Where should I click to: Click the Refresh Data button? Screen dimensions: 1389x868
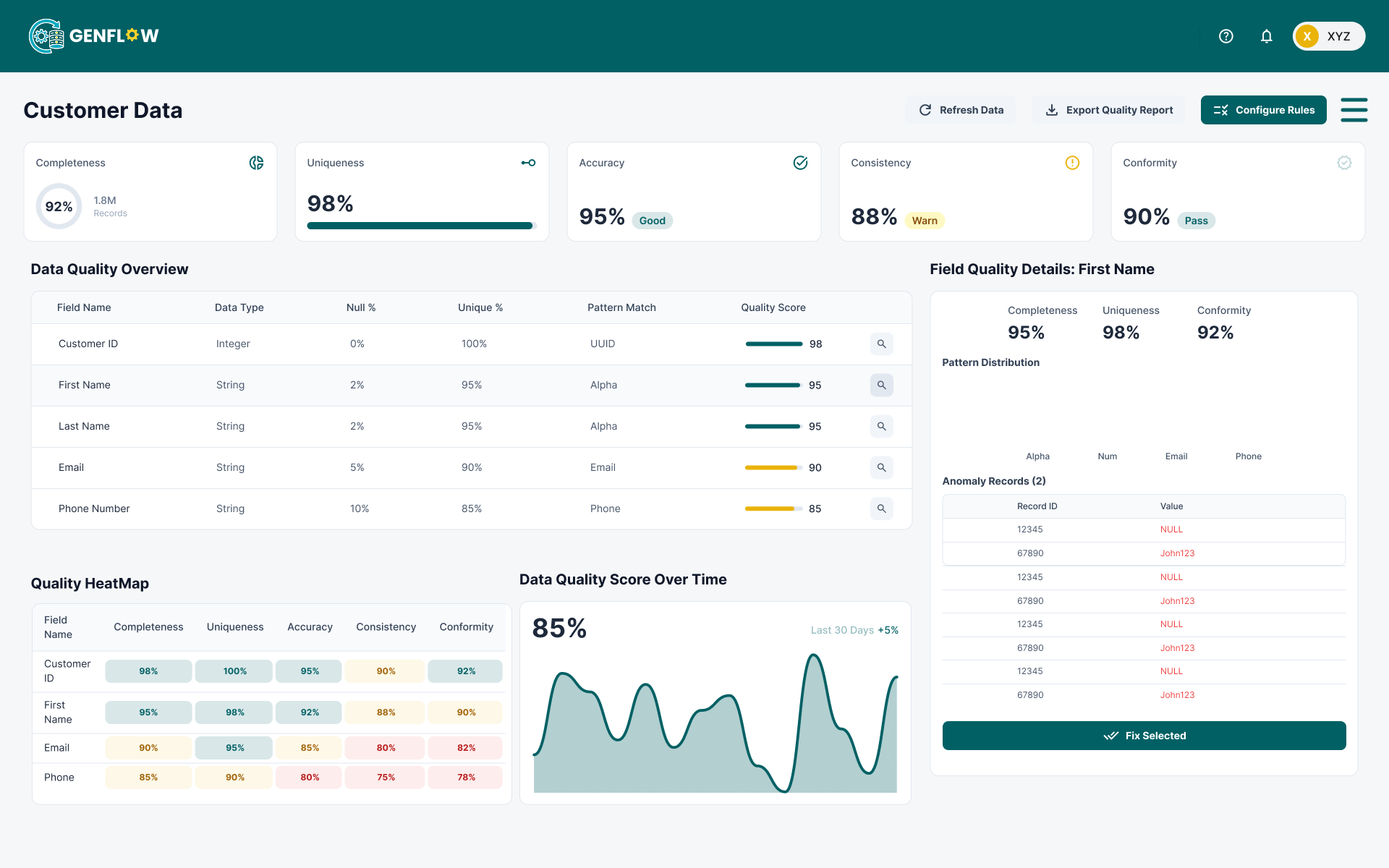pos(961,110)
